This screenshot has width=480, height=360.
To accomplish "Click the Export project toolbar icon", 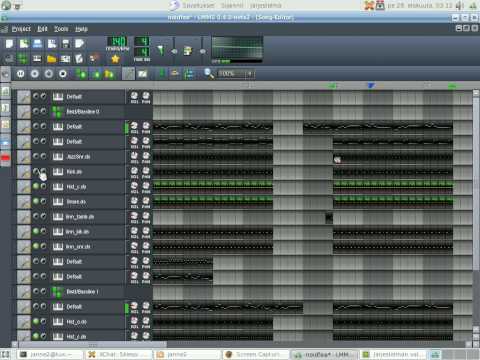I will click(80, 44).
